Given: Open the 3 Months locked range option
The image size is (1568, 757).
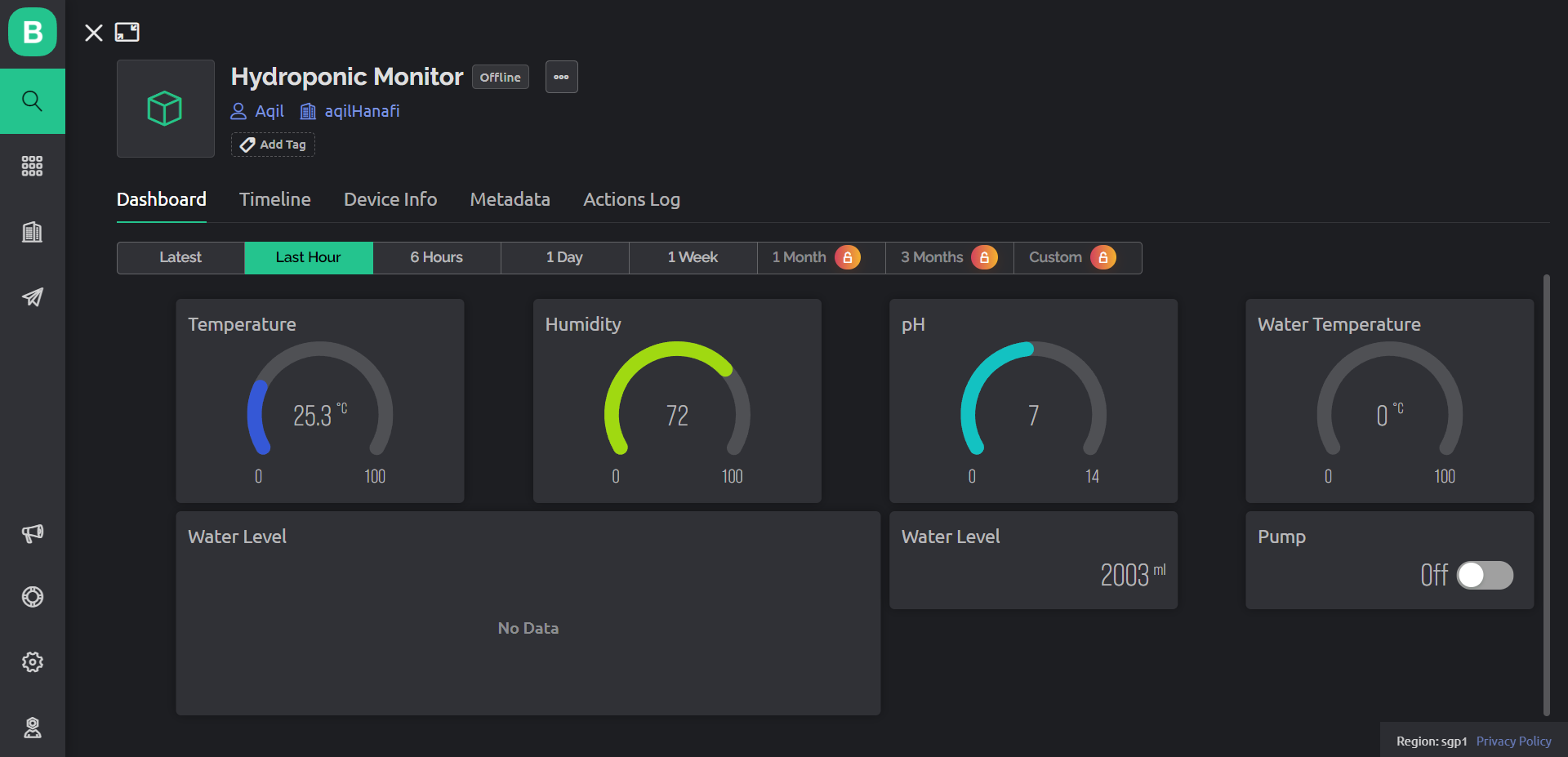Looking at the screenshot, I should [x=948, y=257].
